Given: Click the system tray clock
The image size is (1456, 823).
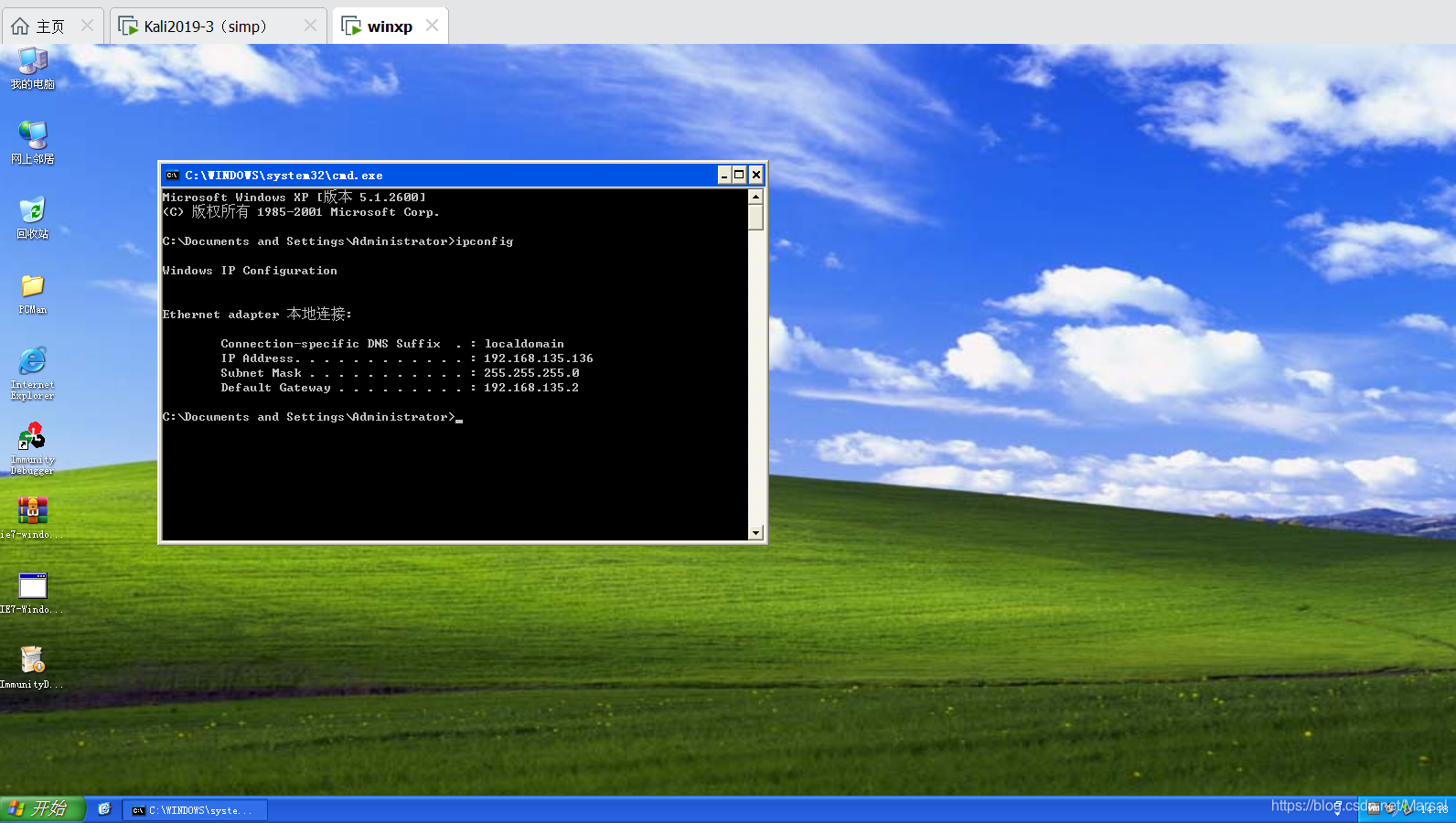Looking at the screenshot, I should click(1434, 809).
